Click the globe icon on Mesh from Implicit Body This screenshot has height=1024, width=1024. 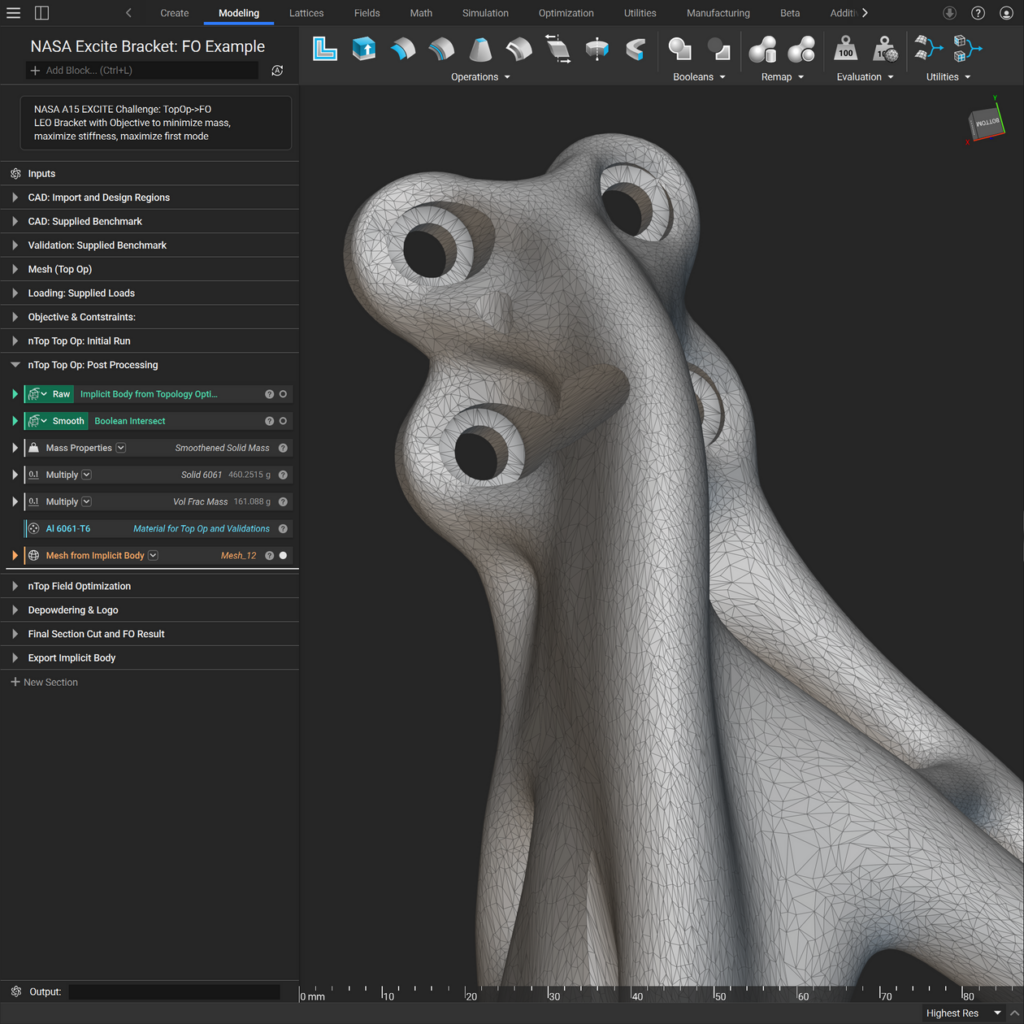click(x=33, y=555)
